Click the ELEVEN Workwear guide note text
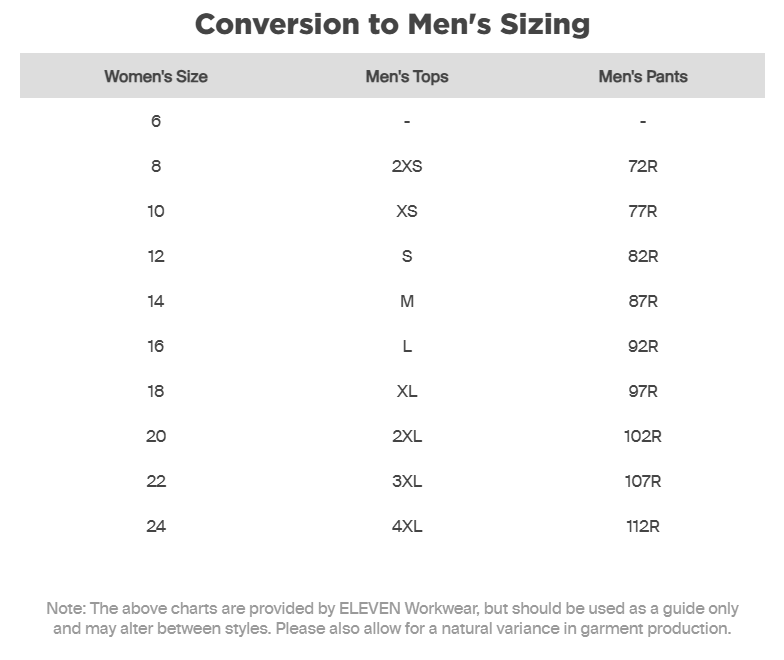784x660 pixels. pos(392,618)
